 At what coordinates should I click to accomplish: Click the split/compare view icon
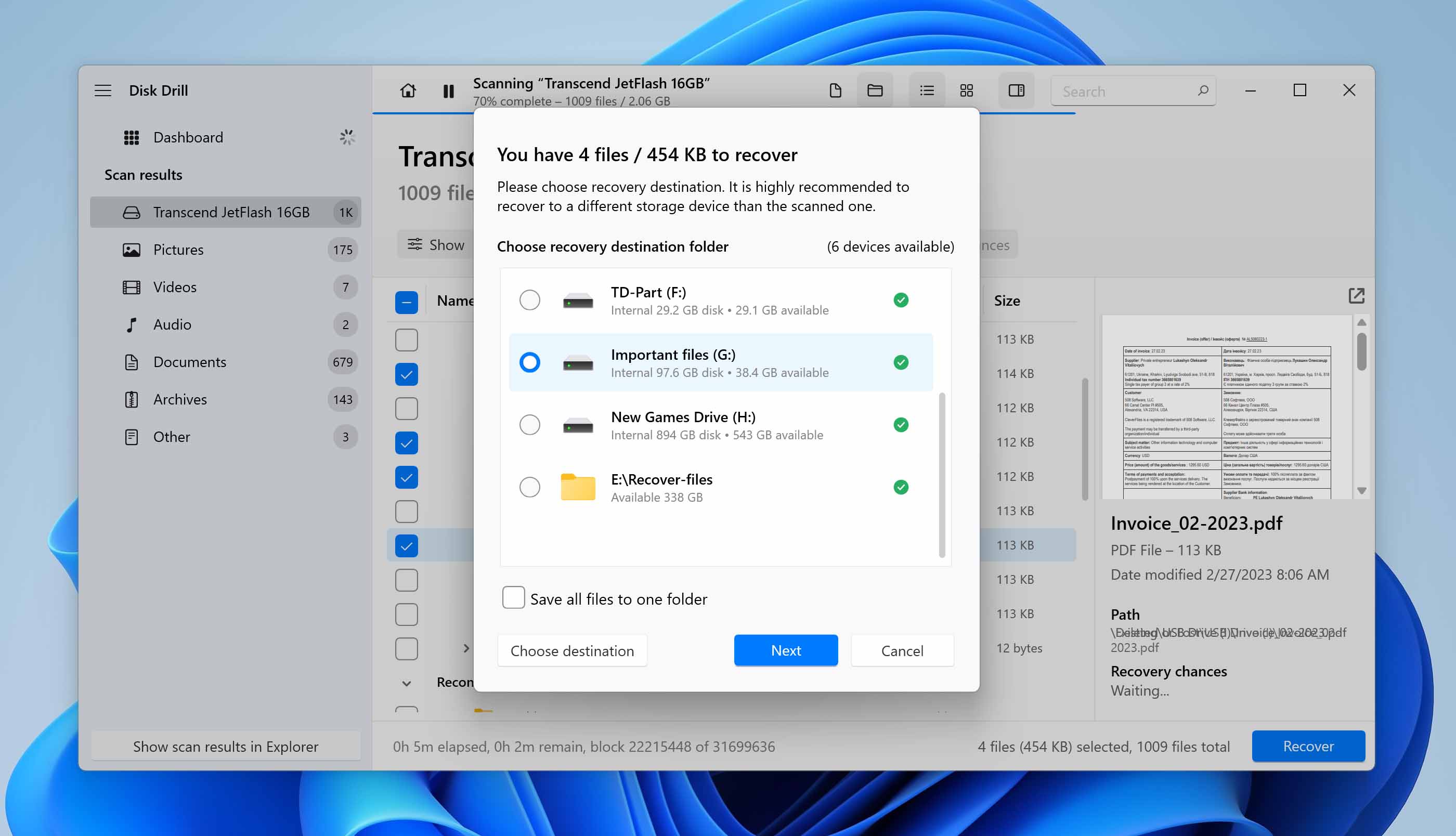1017,90
